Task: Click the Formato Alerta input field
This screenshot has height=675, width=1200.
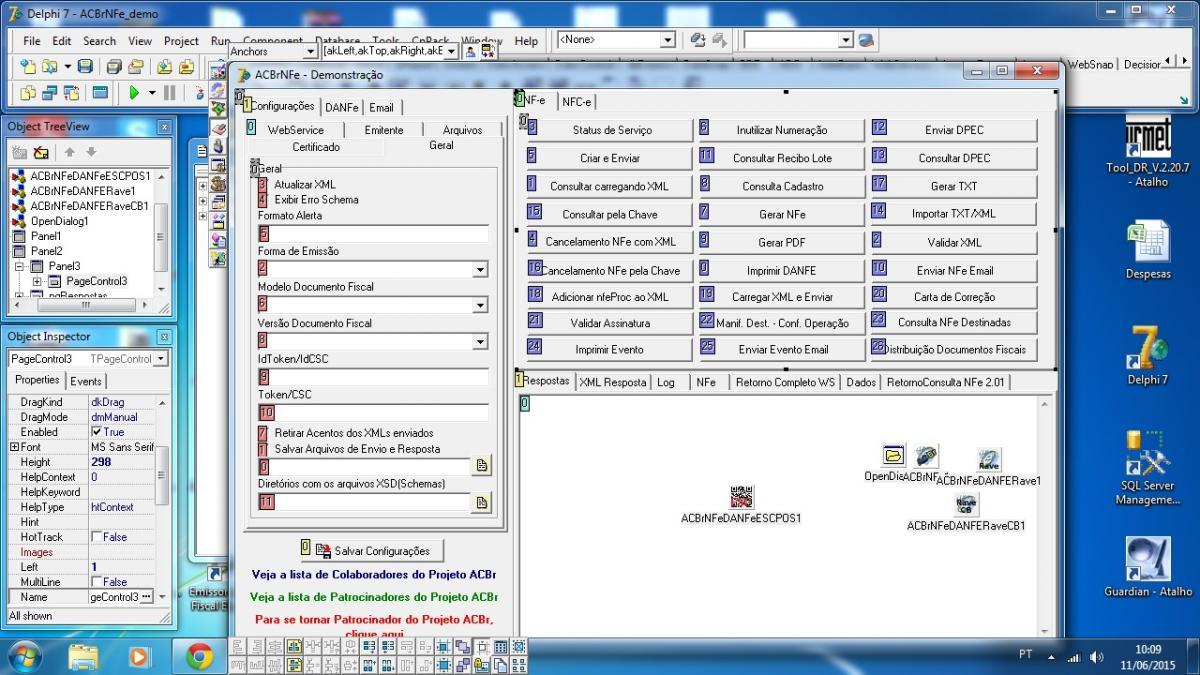Action: pos(373,233)
